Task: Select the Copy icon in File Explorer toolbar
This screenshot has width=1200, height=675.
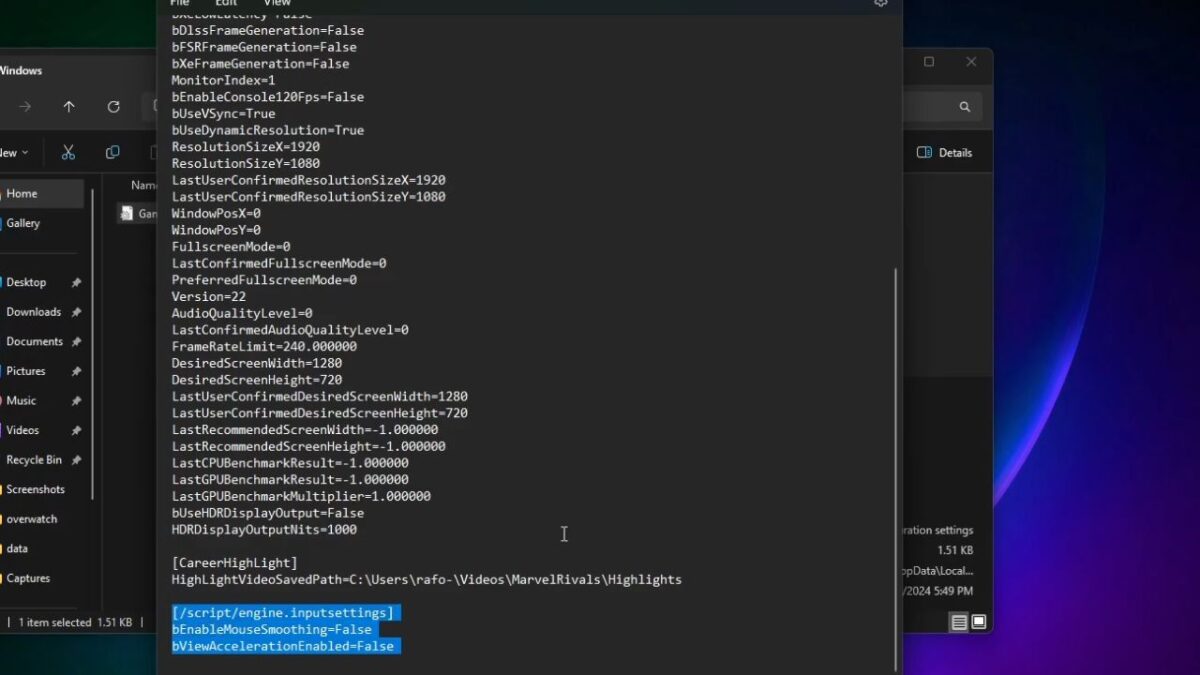Action: 112,151
